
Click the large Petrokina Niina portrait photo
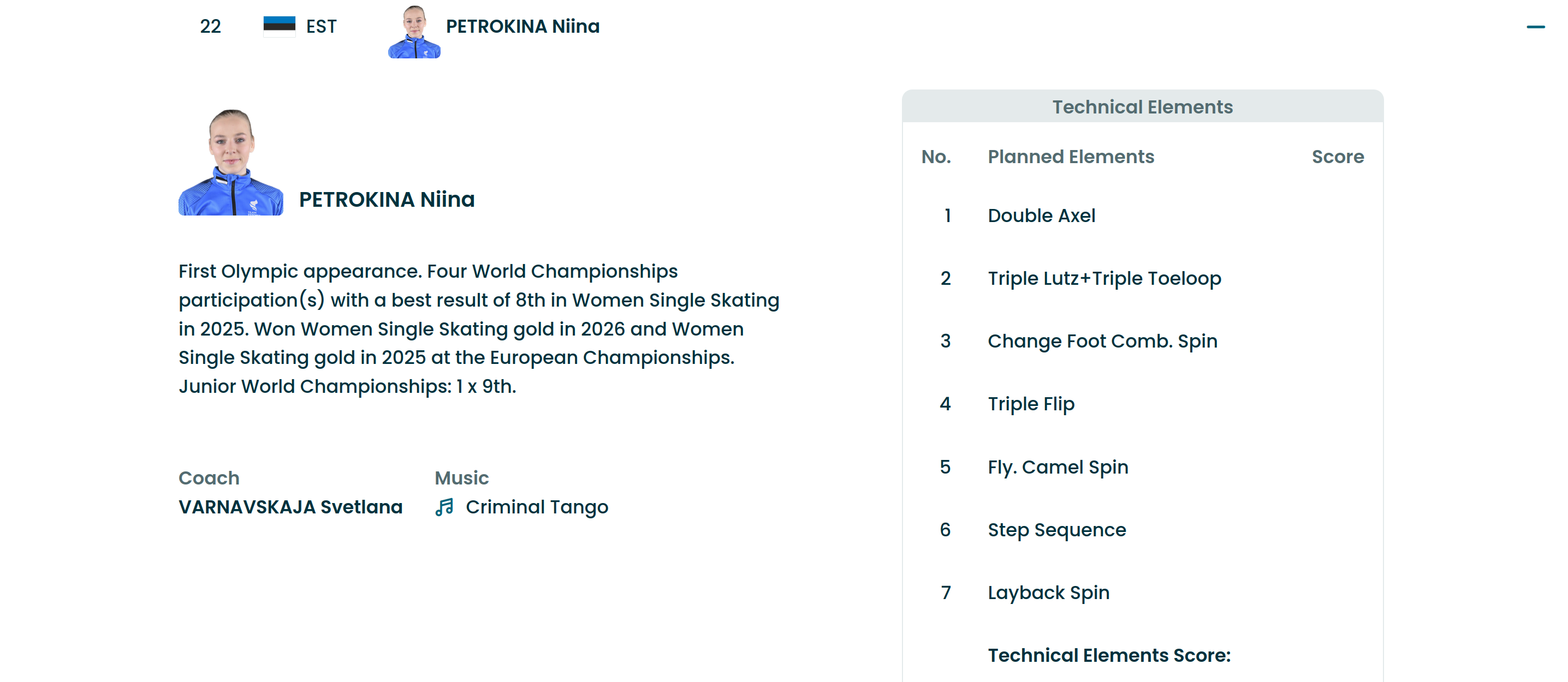click(x=231, y=163)
